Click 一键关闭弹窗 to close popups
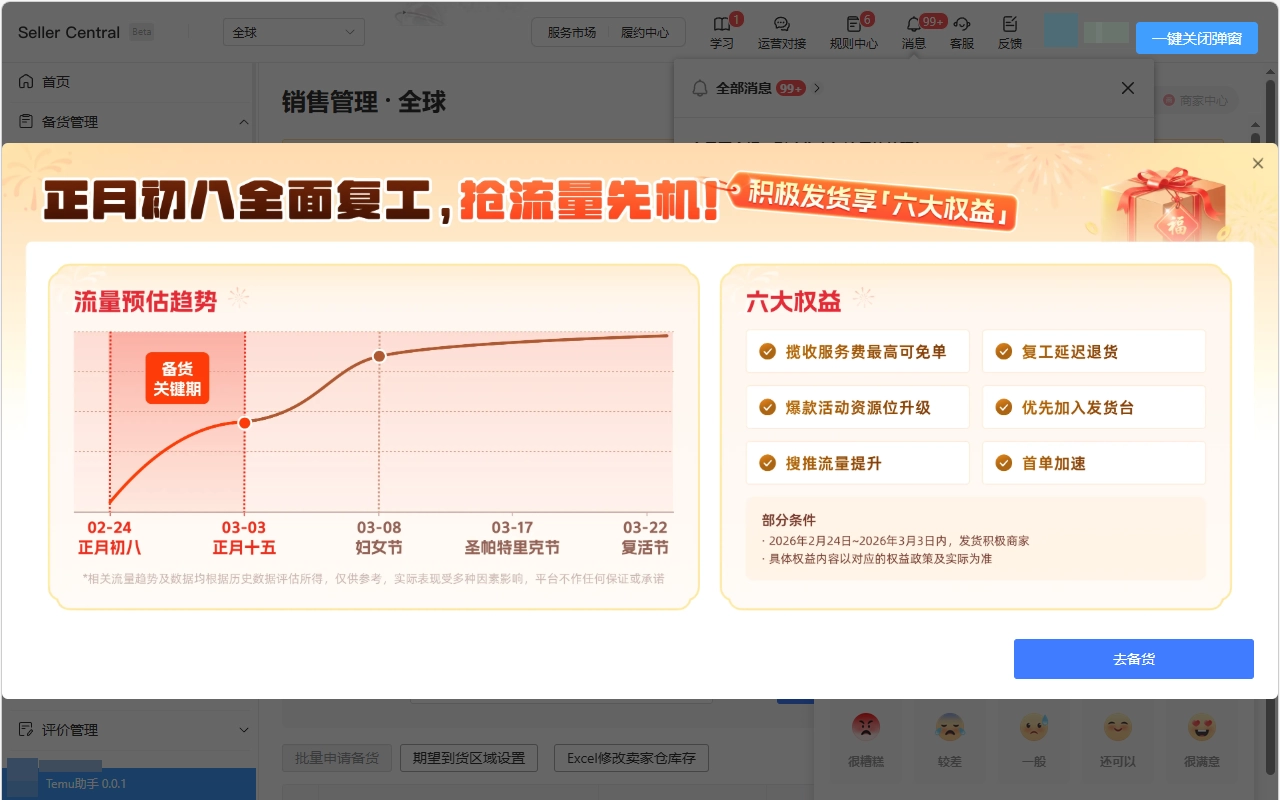 1197,38
